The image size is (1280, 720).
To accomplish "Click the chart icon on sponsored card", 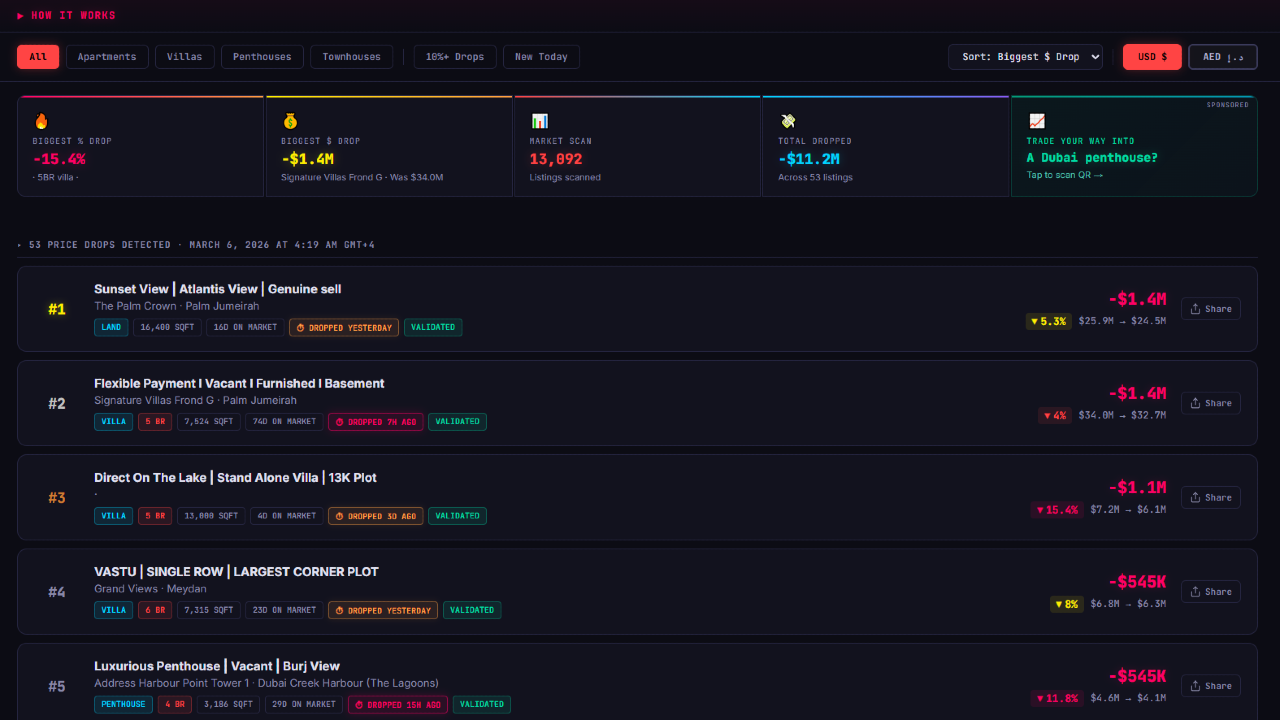I will click(x=1036, y=121).
